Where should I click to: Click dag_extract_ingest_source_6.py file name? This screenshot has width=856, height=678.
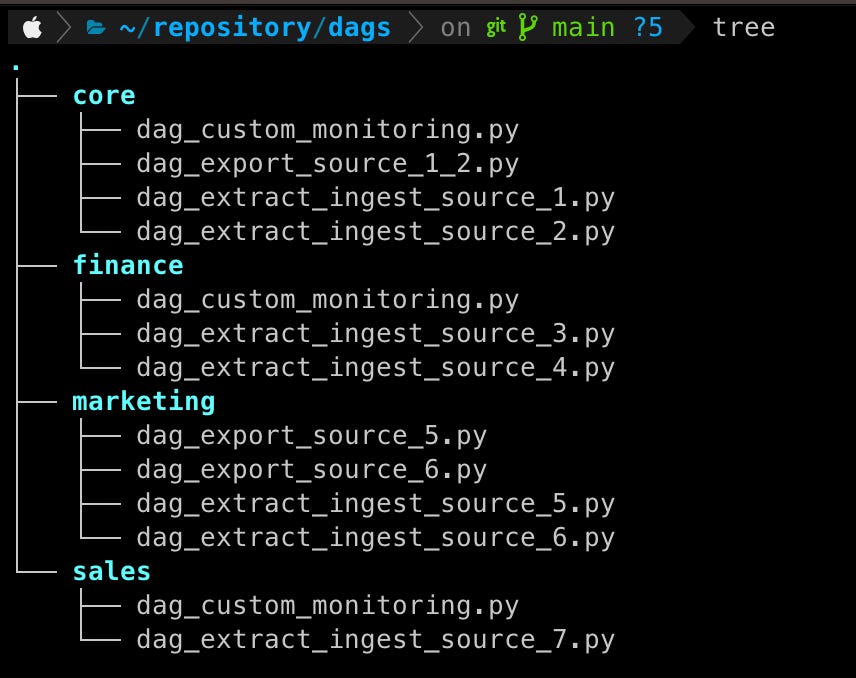point(376,538)
